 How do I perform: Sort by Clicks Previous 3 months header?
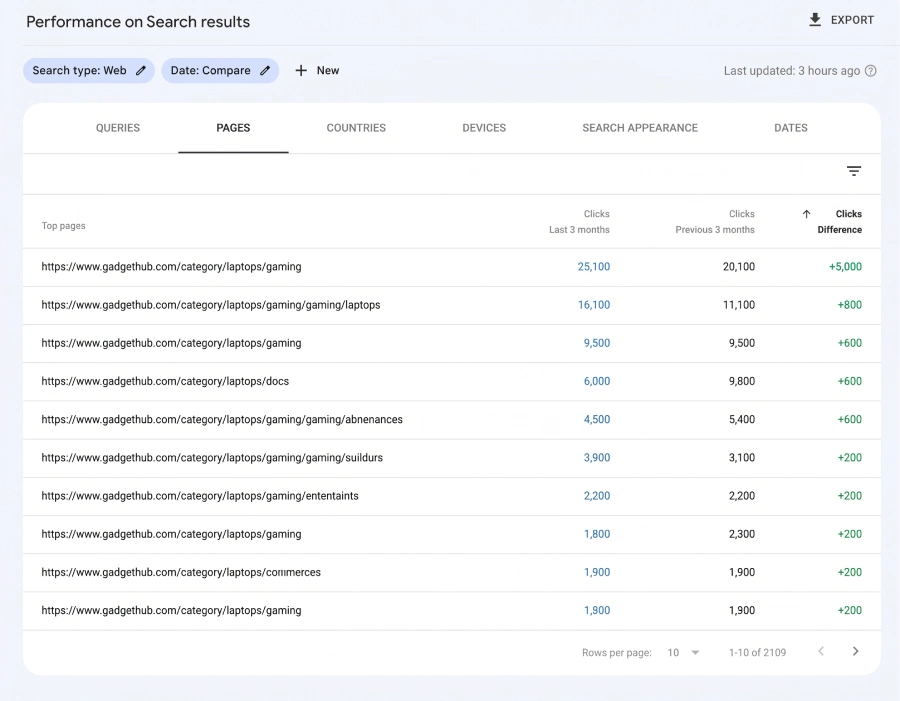715,222
